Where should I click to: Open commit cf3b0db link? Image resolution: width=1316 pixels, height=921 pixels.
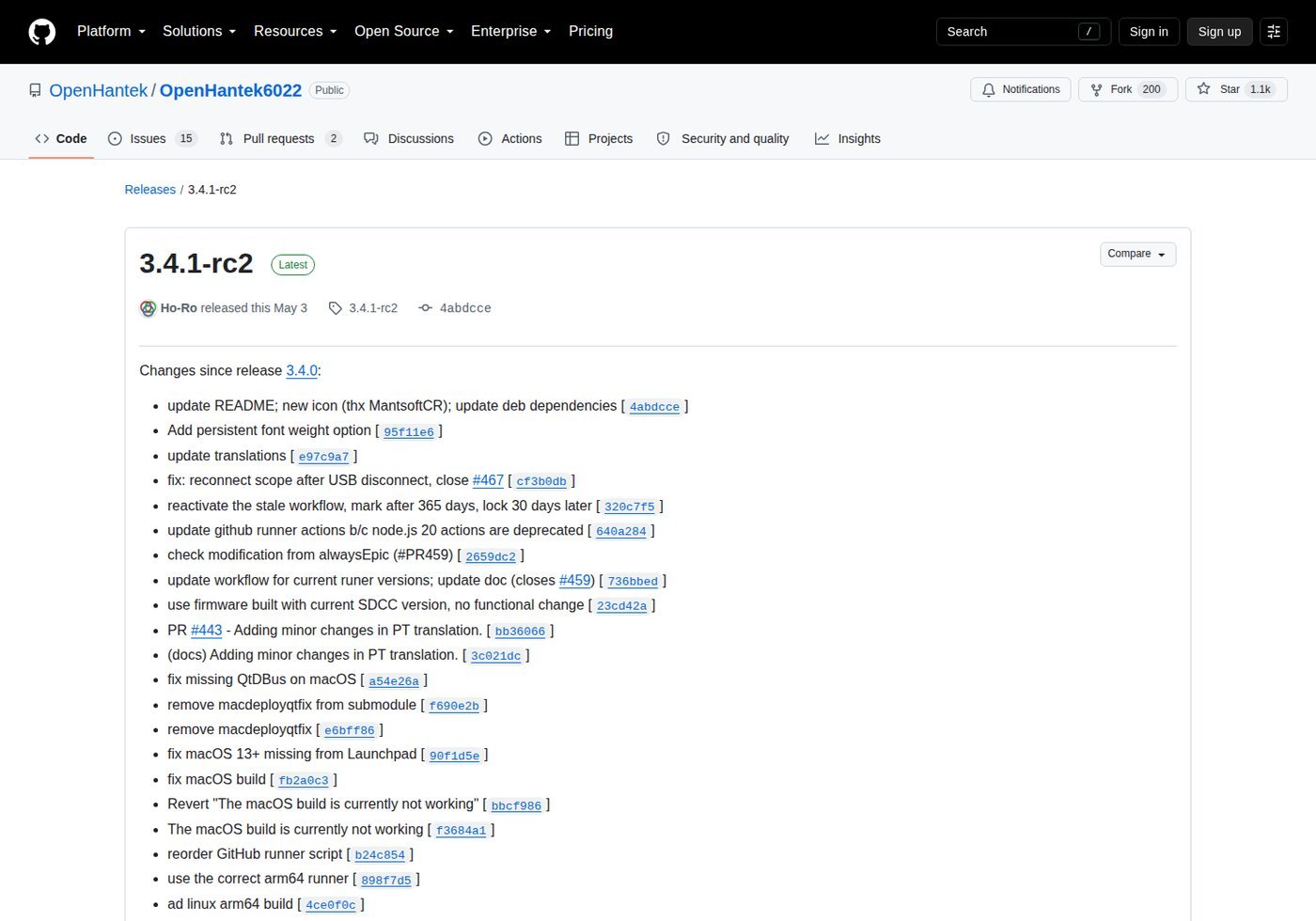[541, 482]
